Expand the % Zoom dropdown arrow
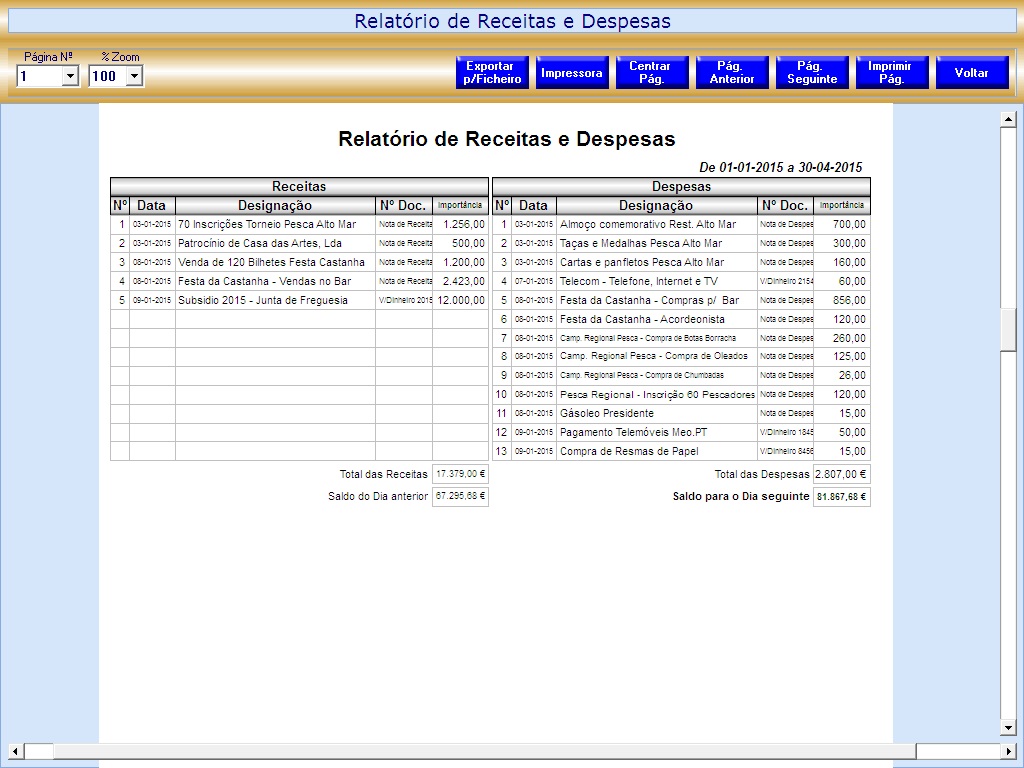This screenshot has height=768, width=1024. (134, 76)
